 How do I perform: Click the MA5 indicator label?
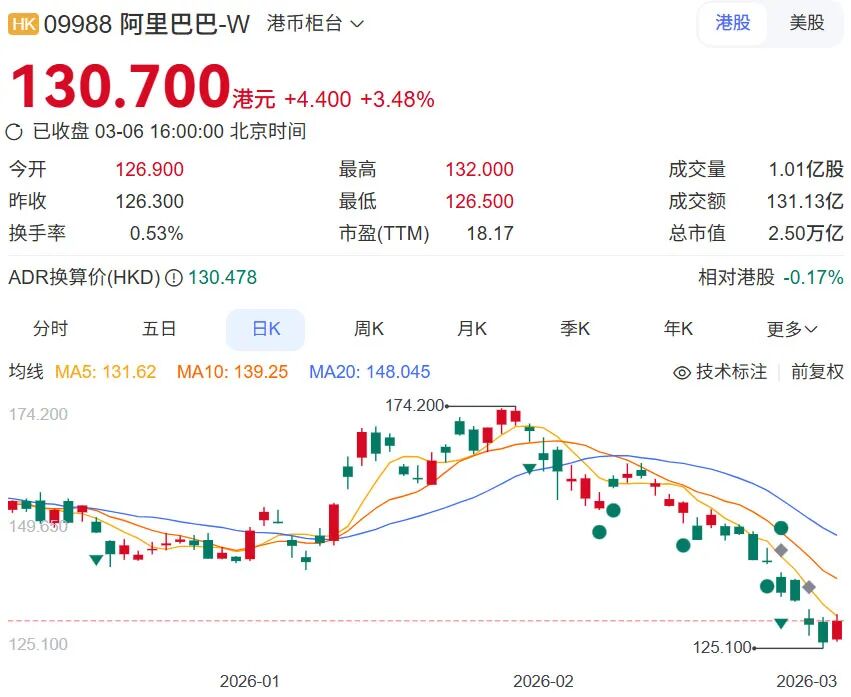point(105,372)
